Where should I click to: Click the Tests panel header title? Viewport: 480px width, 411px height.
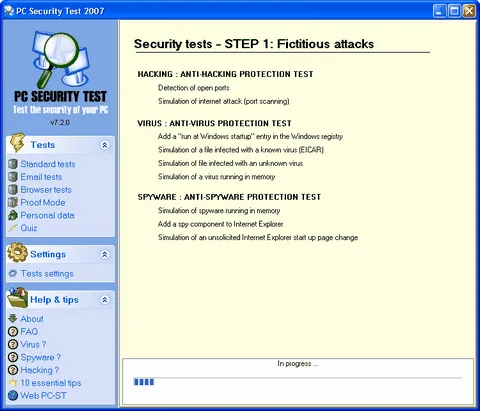coord(43,145)
